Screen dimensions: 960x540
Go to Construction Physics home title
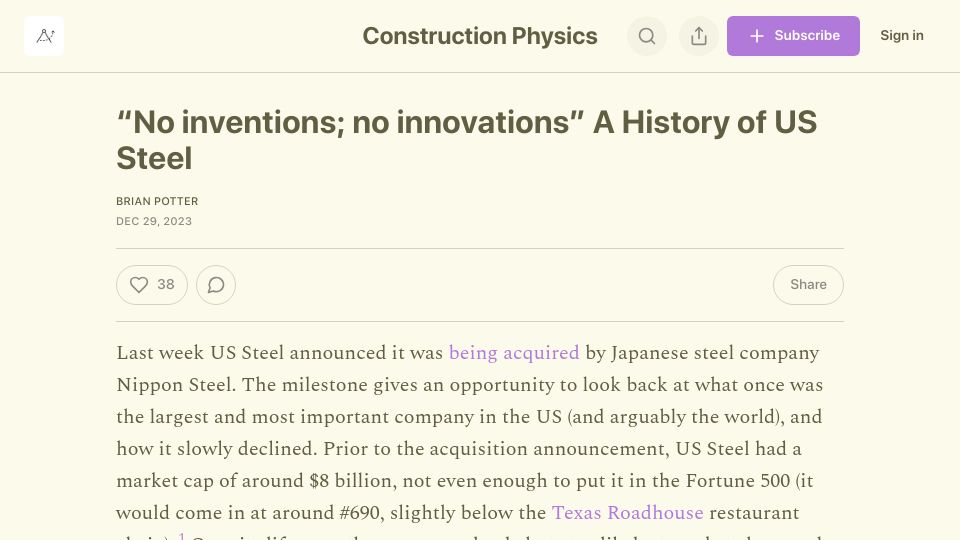click(479, 36)
